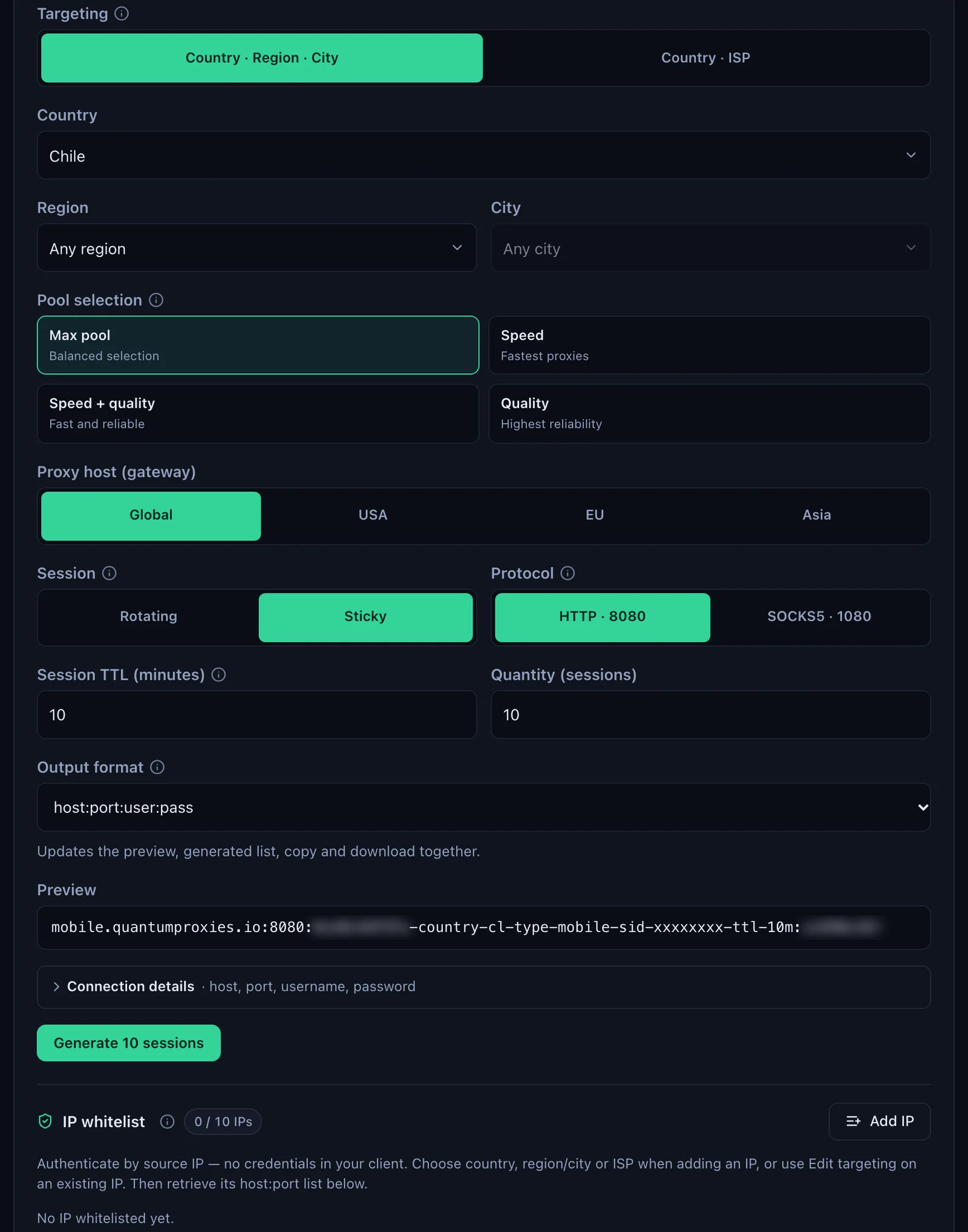
Task: Click the IP whitelist info icon
Action: [168, 1121]
